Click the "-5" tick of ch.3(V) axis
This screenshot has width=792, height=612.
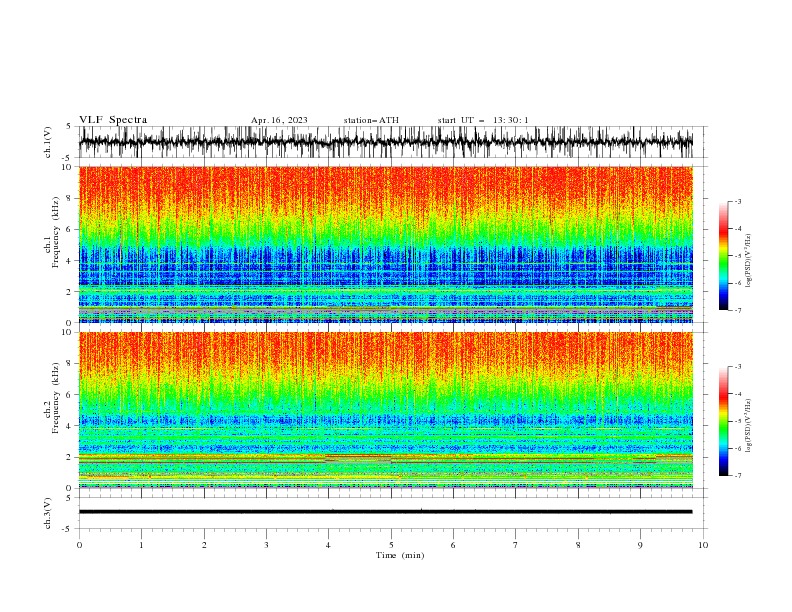point(68,529)
